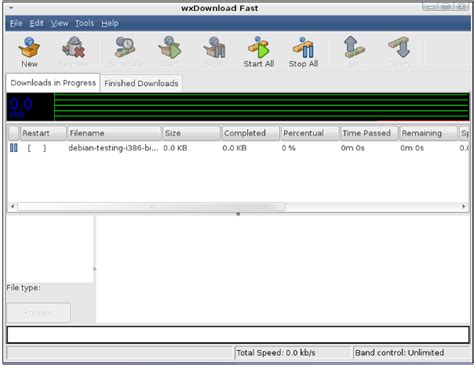Viewport: 474px width, 365px height.
Task: Click the 0 % Percentual cell
Action: tap(289, 148)
